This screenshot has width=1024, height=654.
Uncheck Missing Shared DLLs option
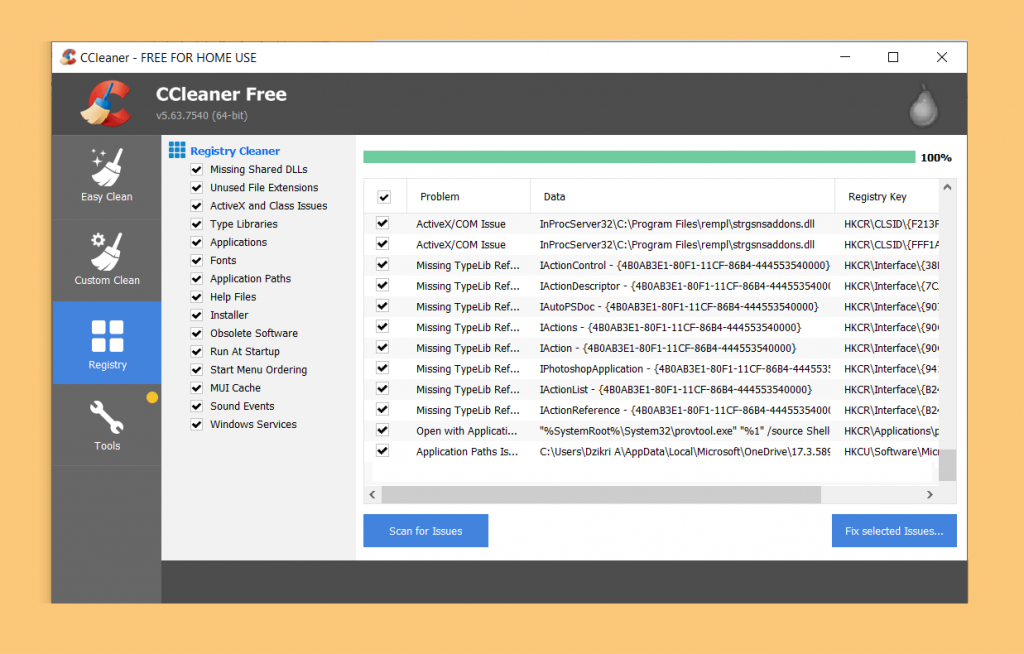tap(197, 170)
